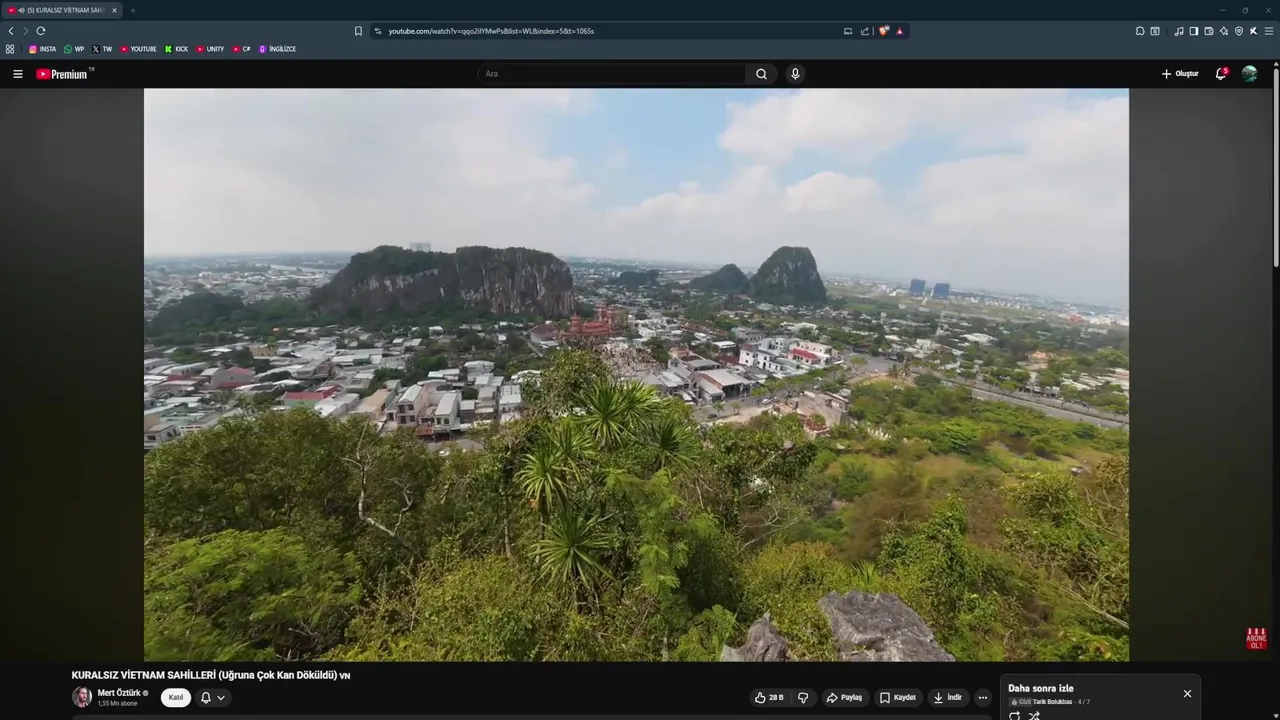Click the Daha sonra izle playlist title

(x=1041, y=688)
